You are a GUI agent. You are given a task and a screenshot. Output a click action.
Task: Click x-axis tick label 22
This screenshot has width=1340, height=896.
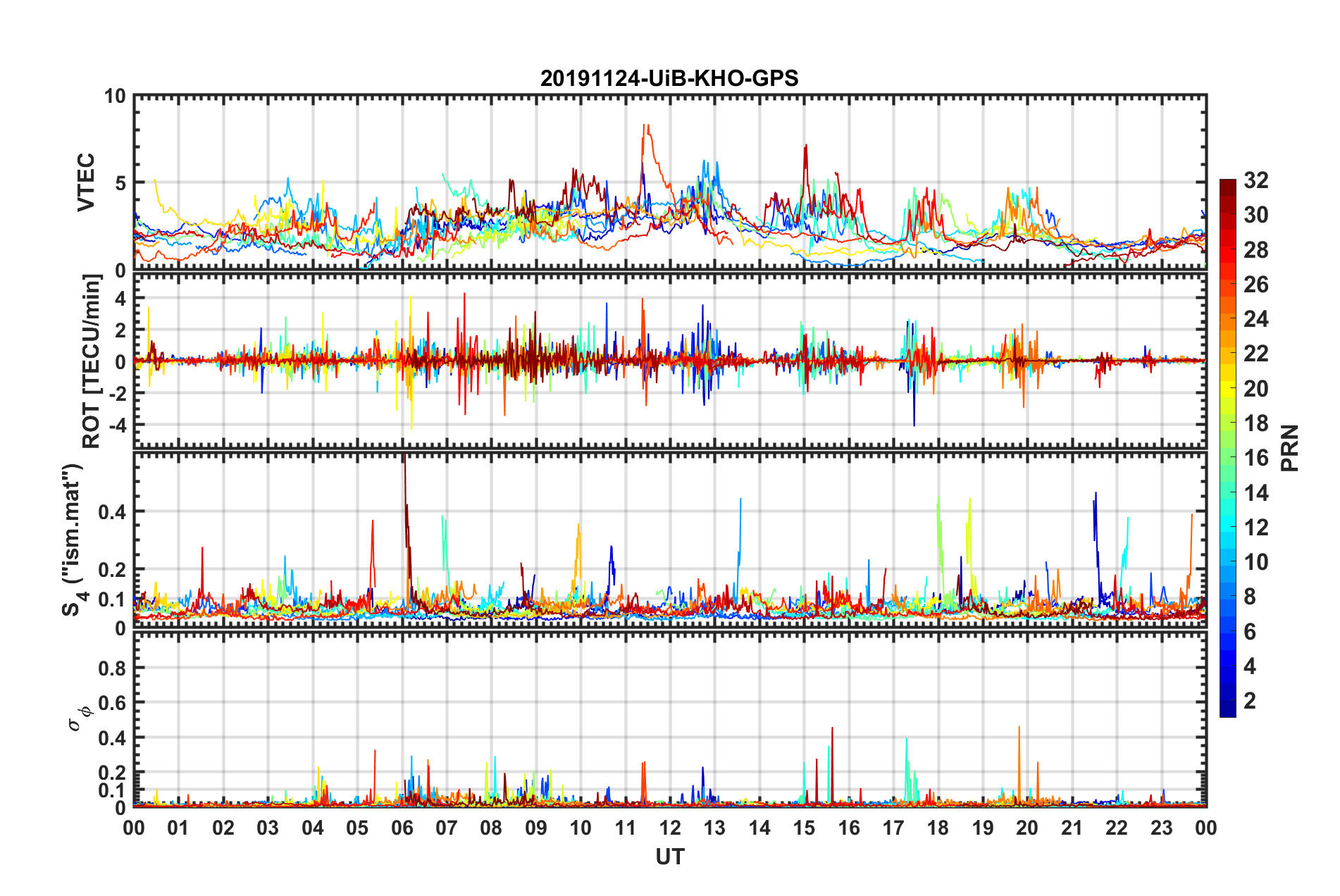point(1117,828)
